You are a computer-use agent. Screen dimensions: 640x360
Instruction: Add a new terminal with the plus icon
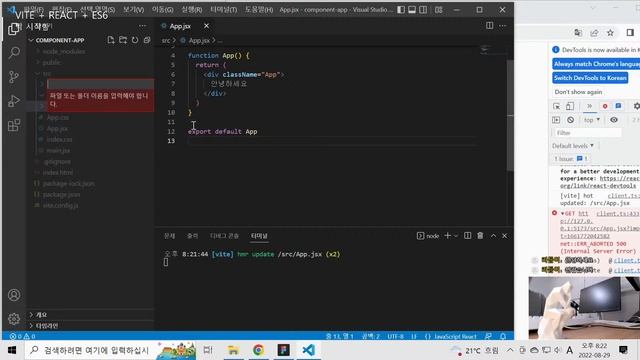[447, 236]
